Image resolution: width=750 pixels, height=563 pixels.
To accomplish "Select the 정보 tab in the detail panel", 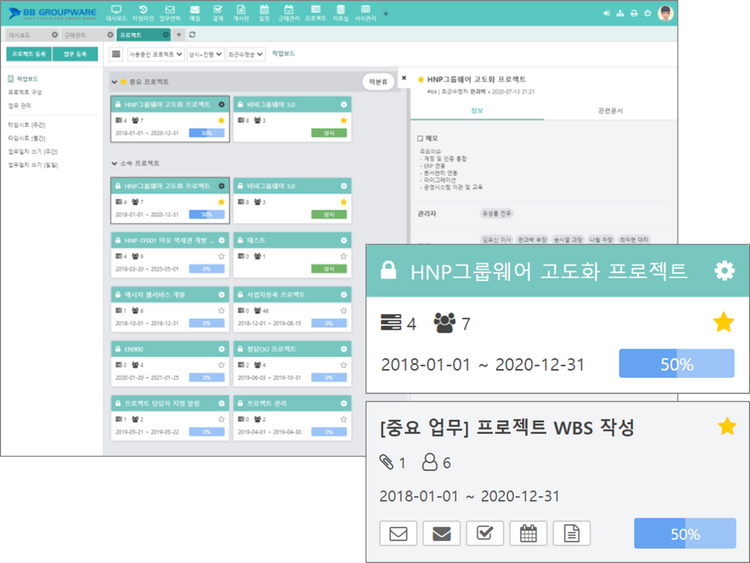I will point(477,110).
